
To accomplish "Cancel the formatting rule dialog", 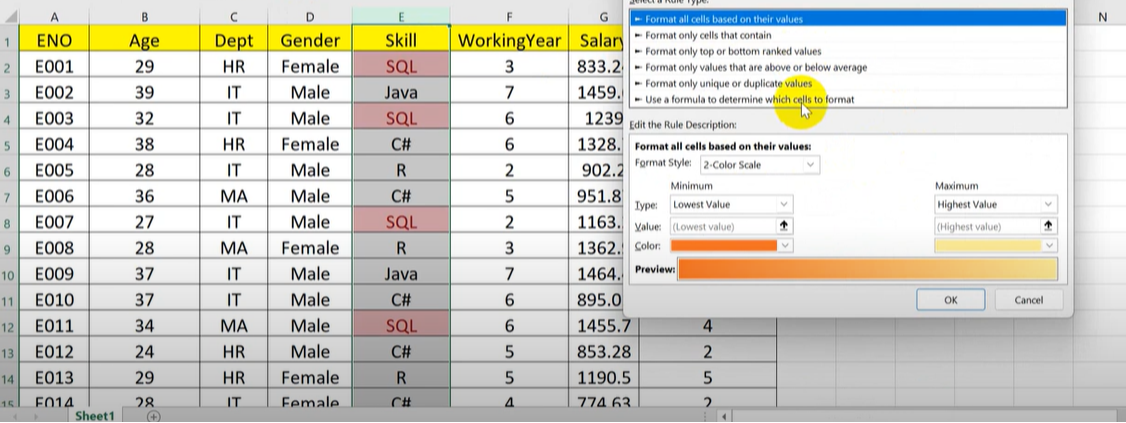I will tap(1028, 300).
